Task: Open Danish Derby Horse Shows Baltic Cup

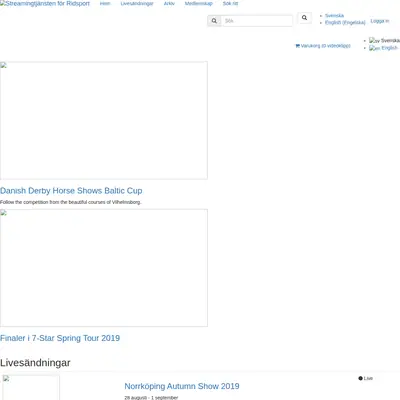Action: click(x=71, y=191)
